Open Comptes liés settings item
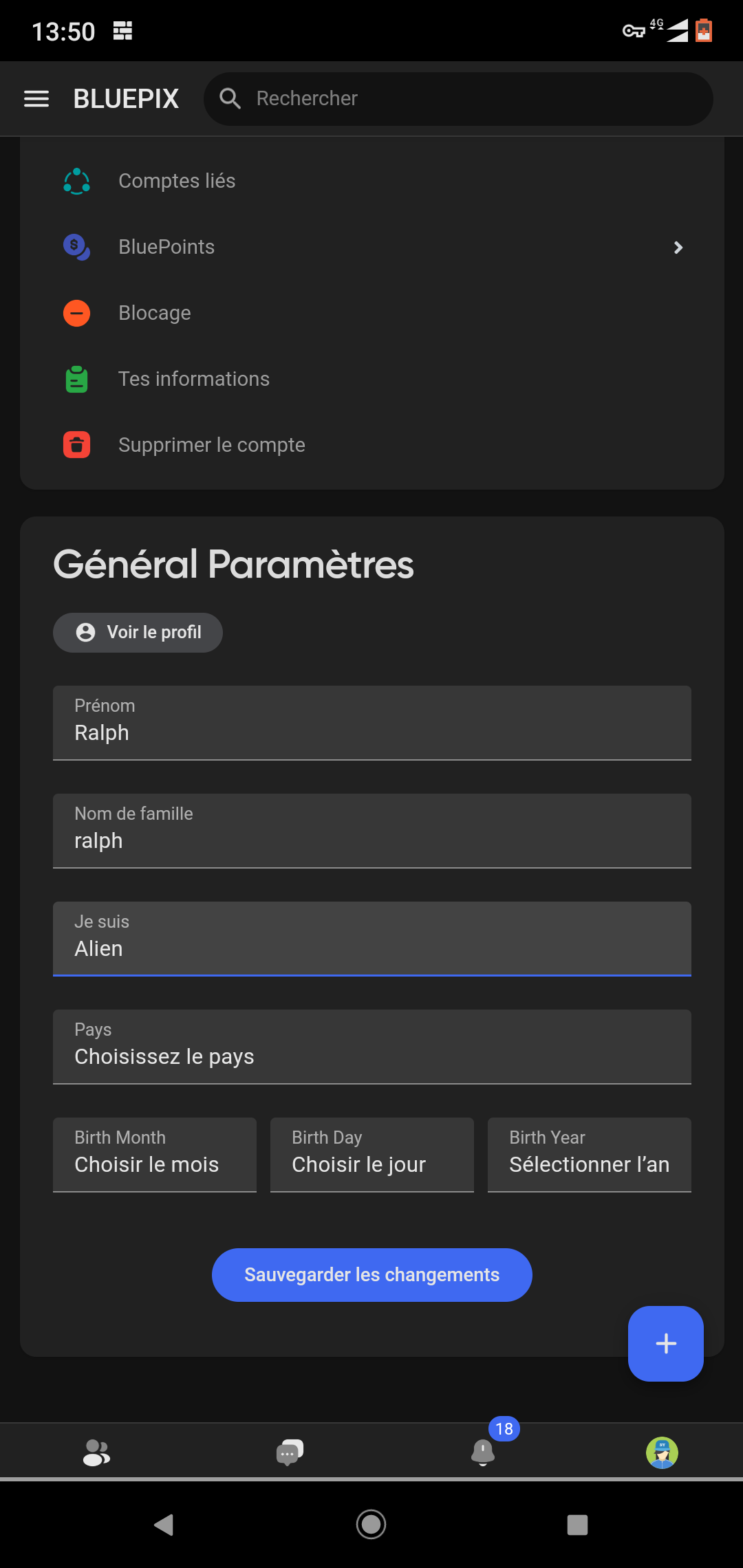This screenshot has height=1568, width=743. pos(177,181)
